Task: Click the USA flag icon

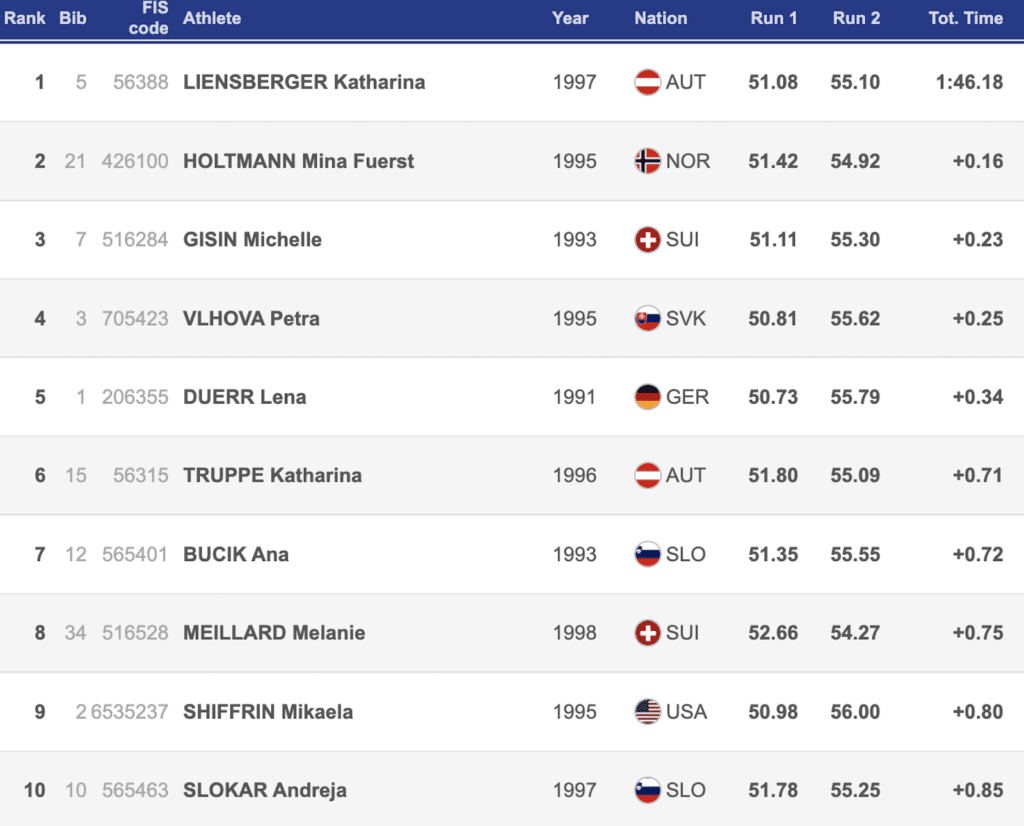Action: 648,712
